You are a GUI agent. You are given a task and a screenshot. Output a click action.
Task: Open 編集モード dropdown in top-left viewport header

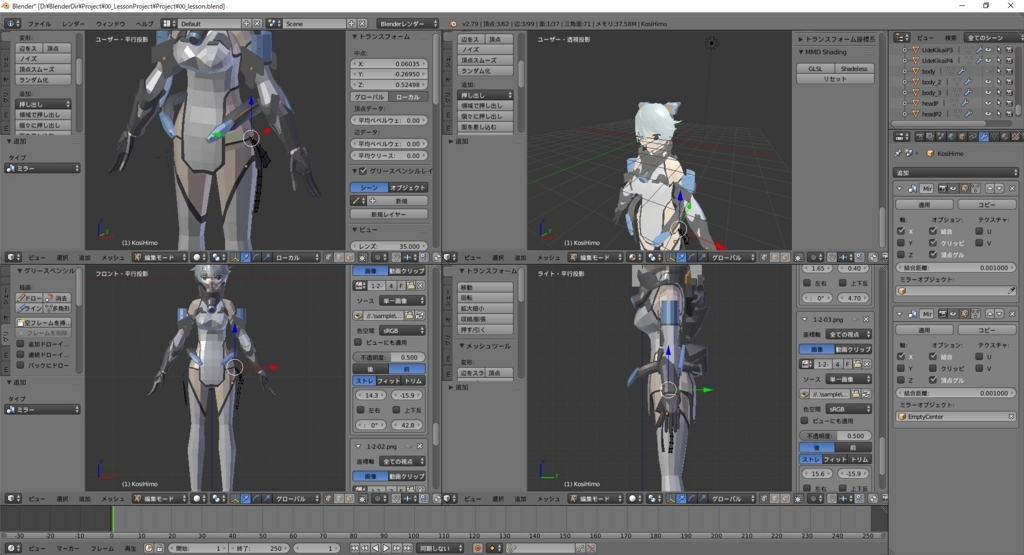(161, 258)
